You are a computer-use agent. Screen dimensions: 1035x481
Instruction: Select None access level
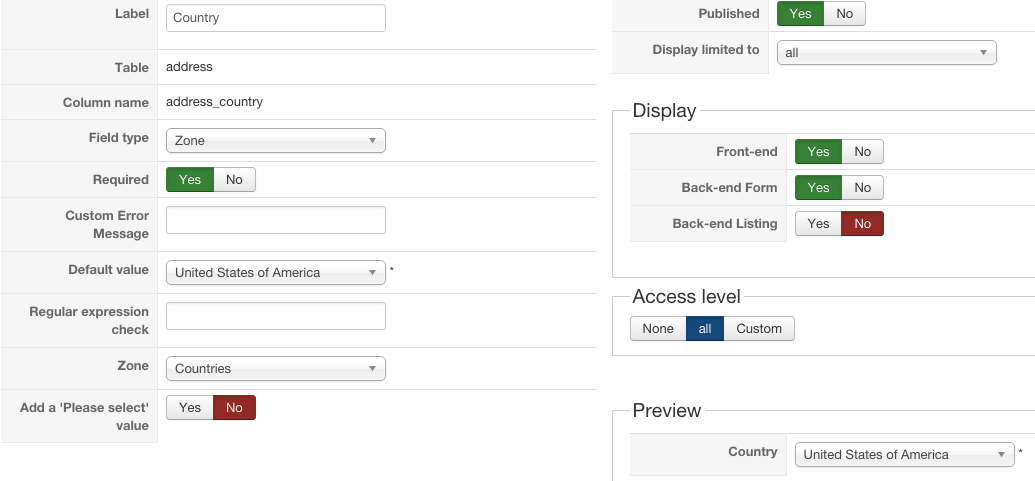[658, 329]
